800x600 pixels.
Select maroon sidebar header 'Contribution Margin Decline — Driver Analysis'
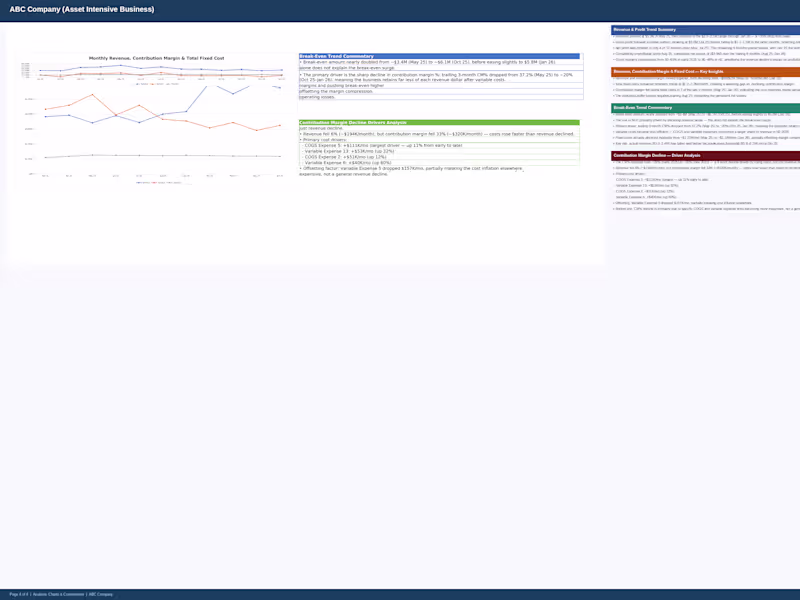pos(706,155)
